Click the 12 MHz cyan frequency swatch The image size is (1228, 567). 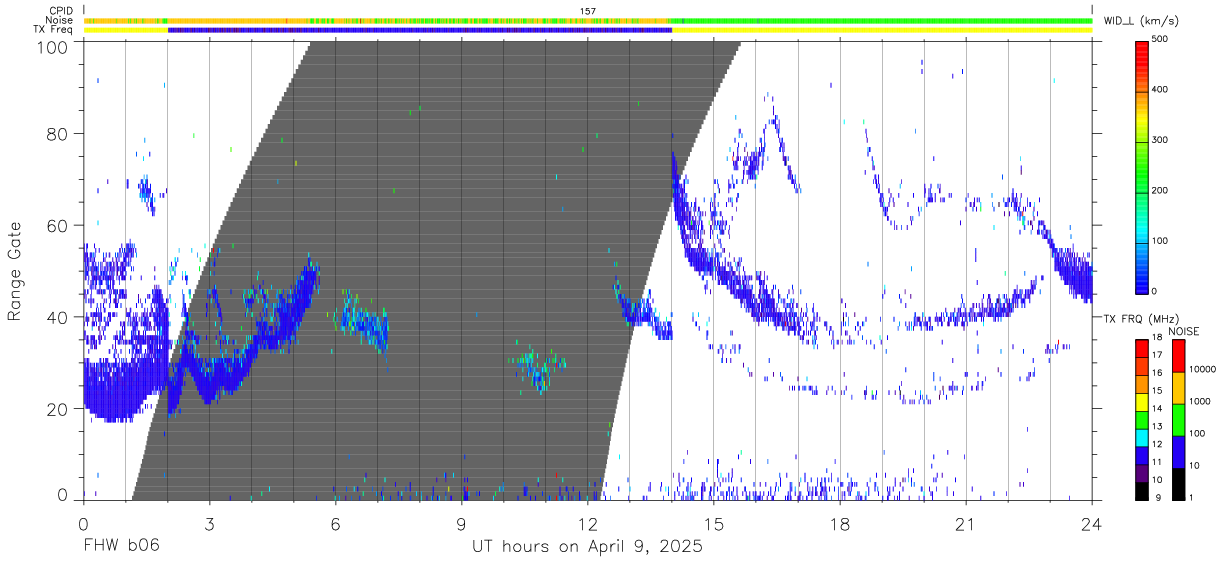1143,438
